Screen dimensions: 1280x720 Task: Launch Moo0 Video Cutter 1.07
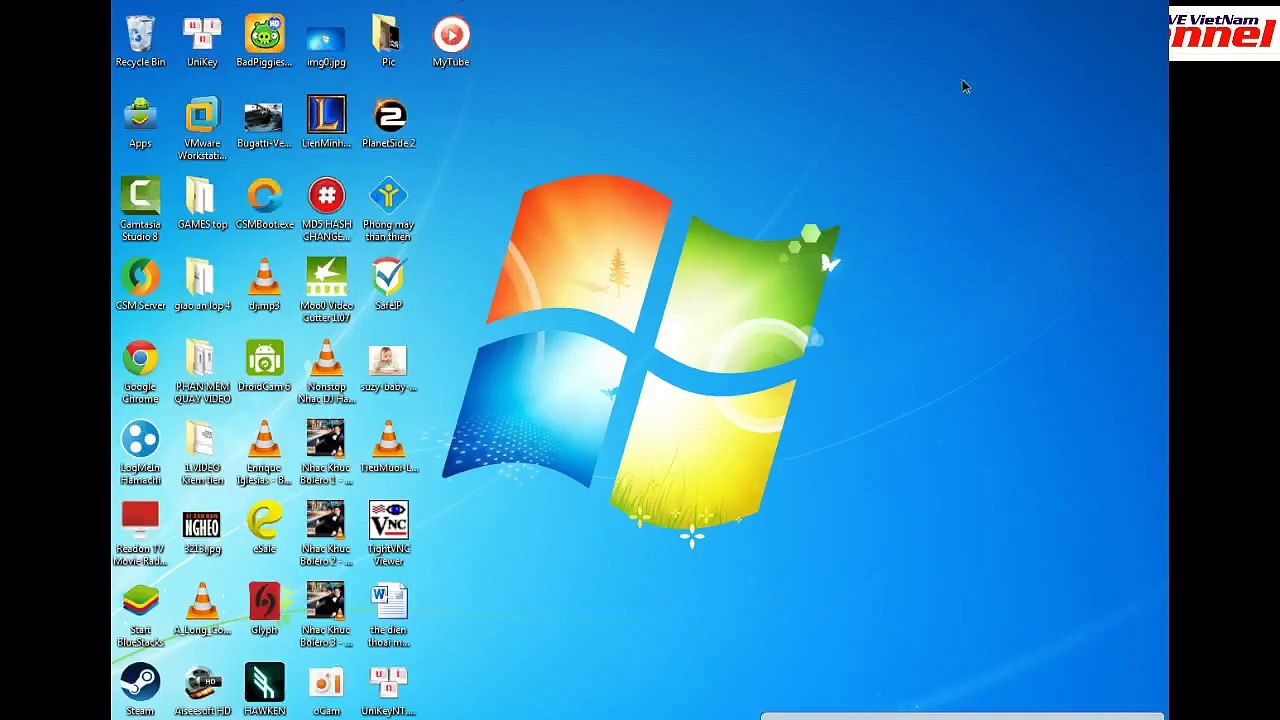(326, 290)
